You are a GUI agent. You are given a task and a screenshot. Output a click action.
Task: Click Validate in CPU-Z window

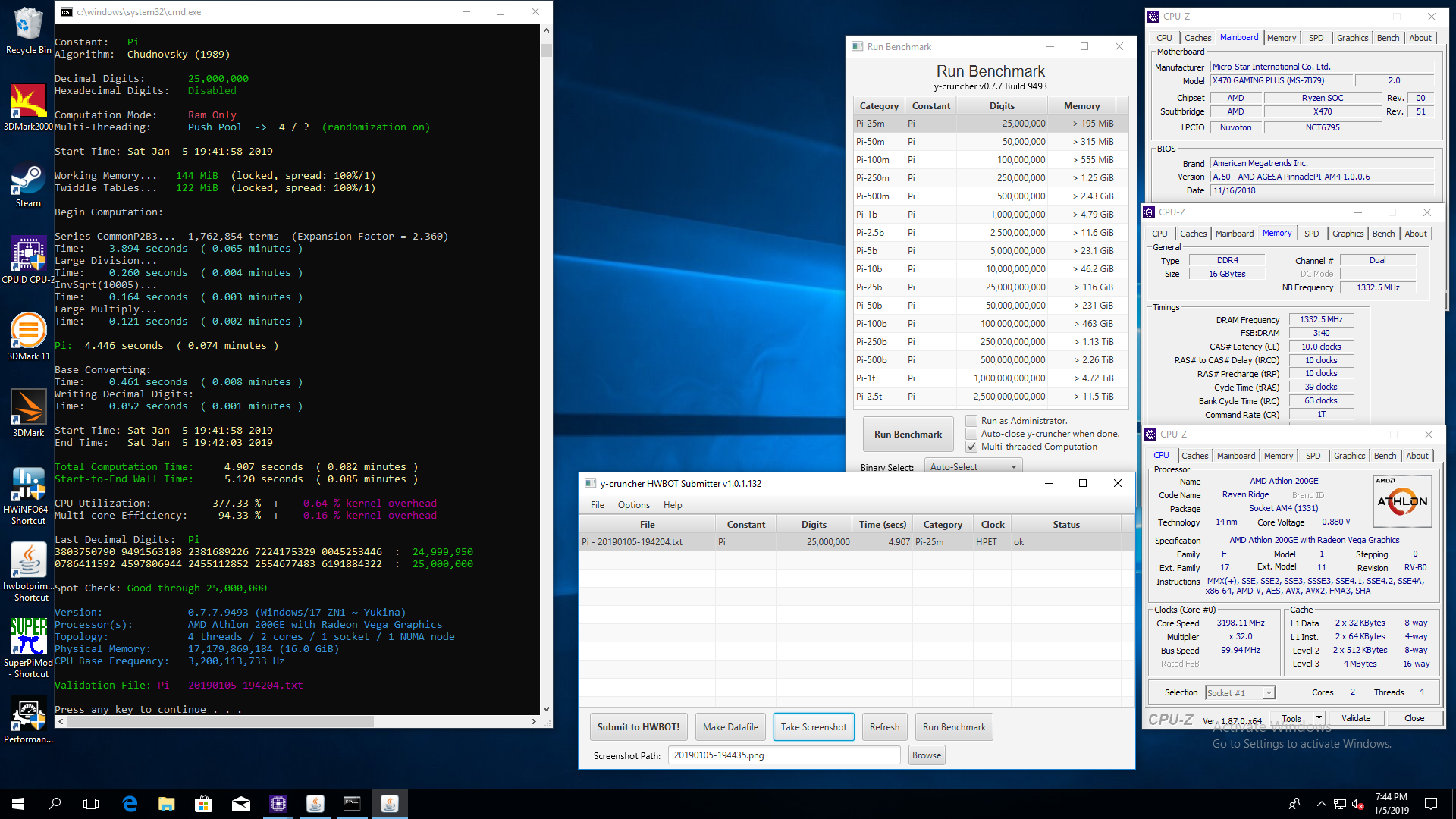[1355, 718]
